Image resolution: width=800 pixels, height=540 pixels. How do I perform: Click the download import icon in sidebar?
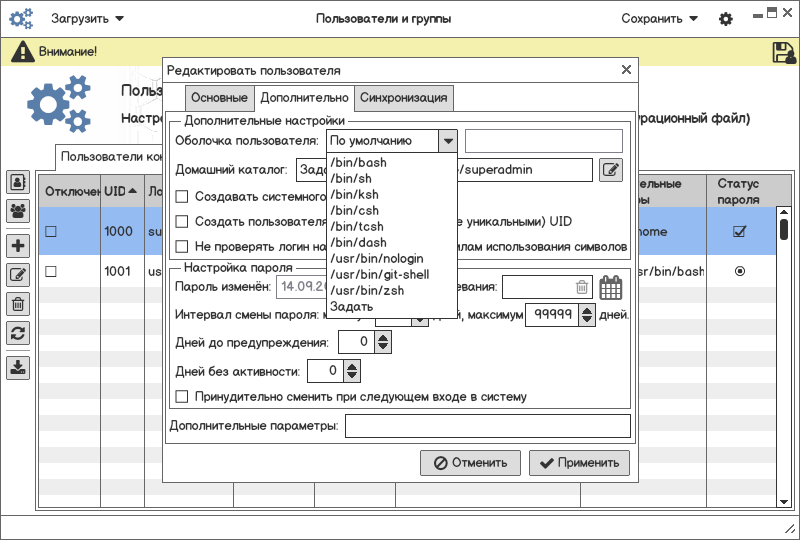pos(18,367)
